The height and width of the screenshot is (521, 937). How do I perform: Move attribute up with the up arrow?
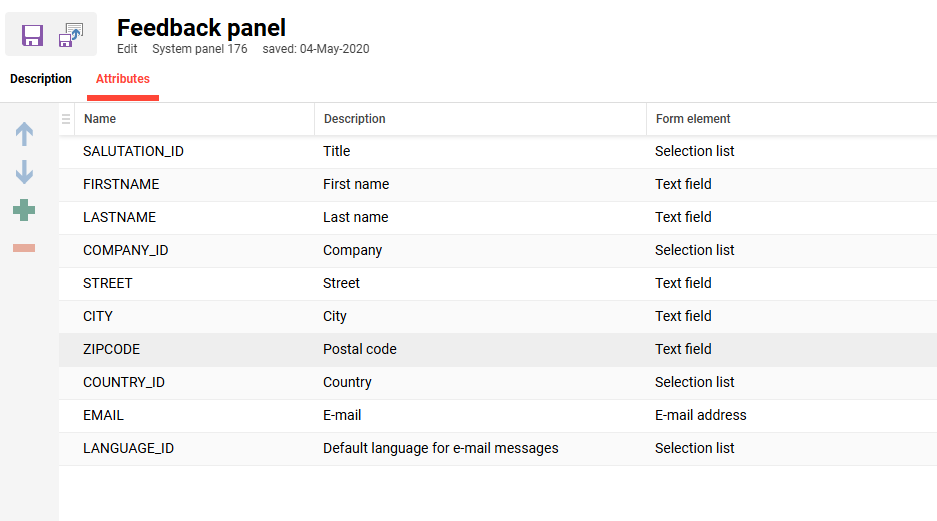pyautogui.click(x=24, y=135)
